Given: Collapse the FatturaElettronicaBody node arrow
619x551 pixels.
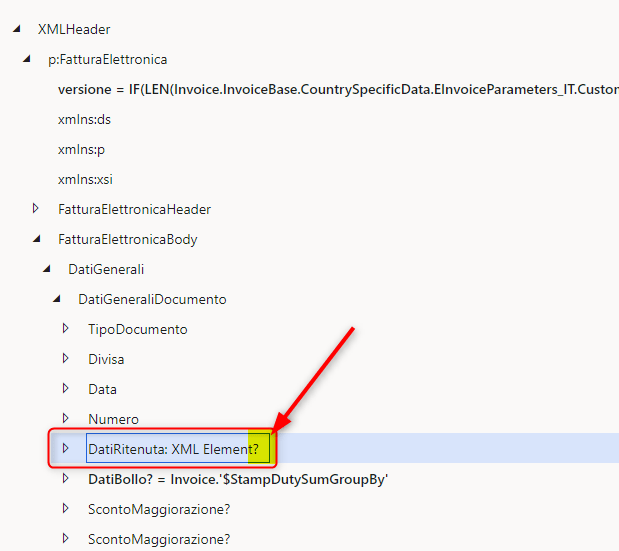Looking at the screenshot, I should point(37,240).
